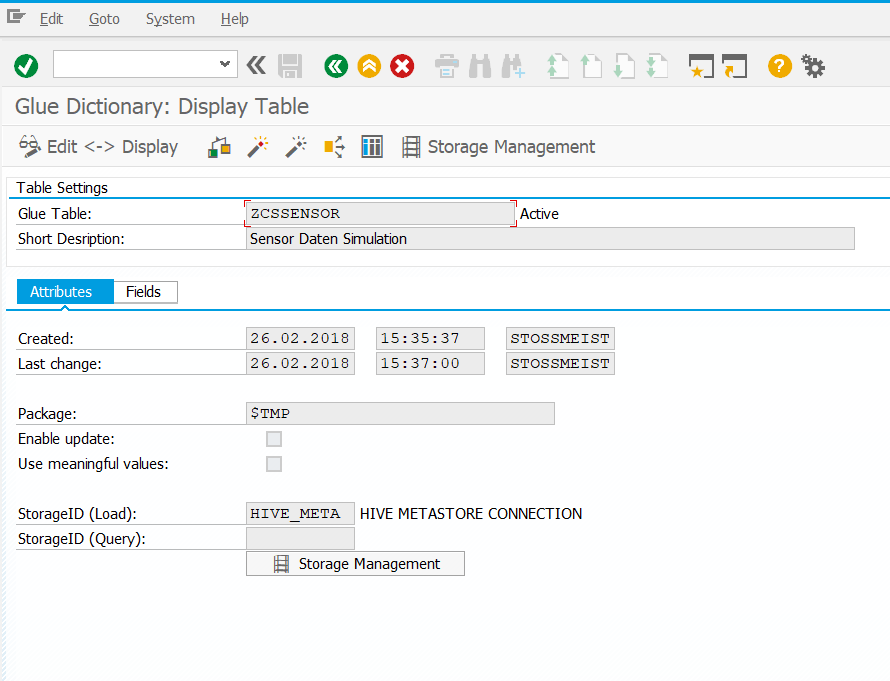Toggle the Use meaningful values checkbox
Image resolution: width=890 pixels, height=681 pixels.
click(x=274, y=464)
